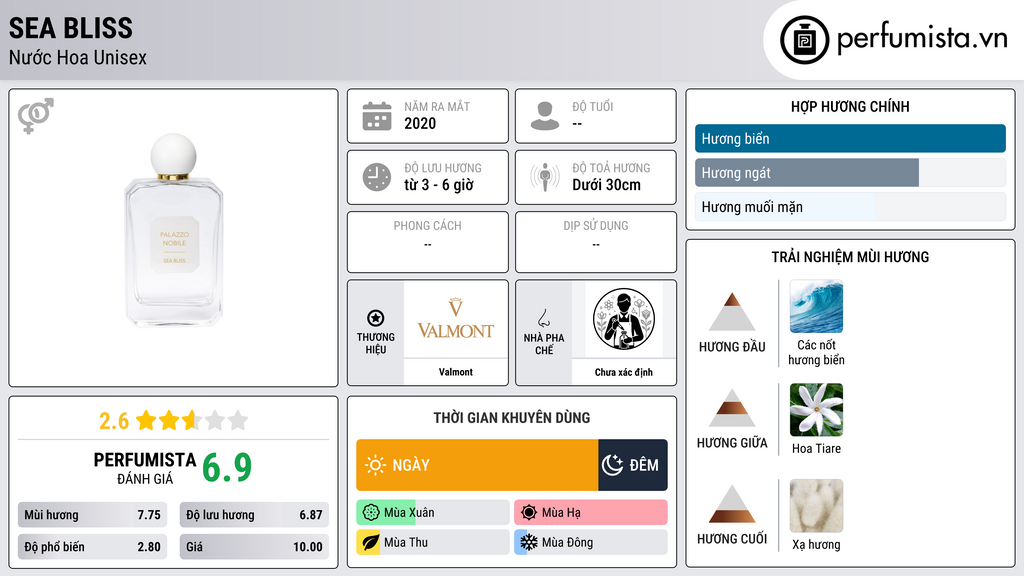Click the summer sun icon beside Mùa Hạ
This screenshot has width=1024, height=576.
click(x=529, y=513)
